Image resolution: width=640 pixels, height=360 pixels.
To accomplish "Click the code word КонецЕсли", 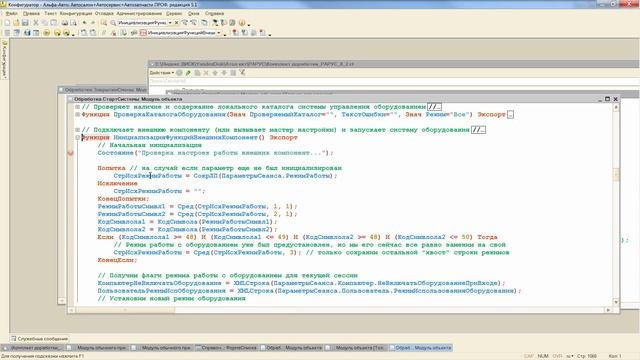I will coord(117,260).
